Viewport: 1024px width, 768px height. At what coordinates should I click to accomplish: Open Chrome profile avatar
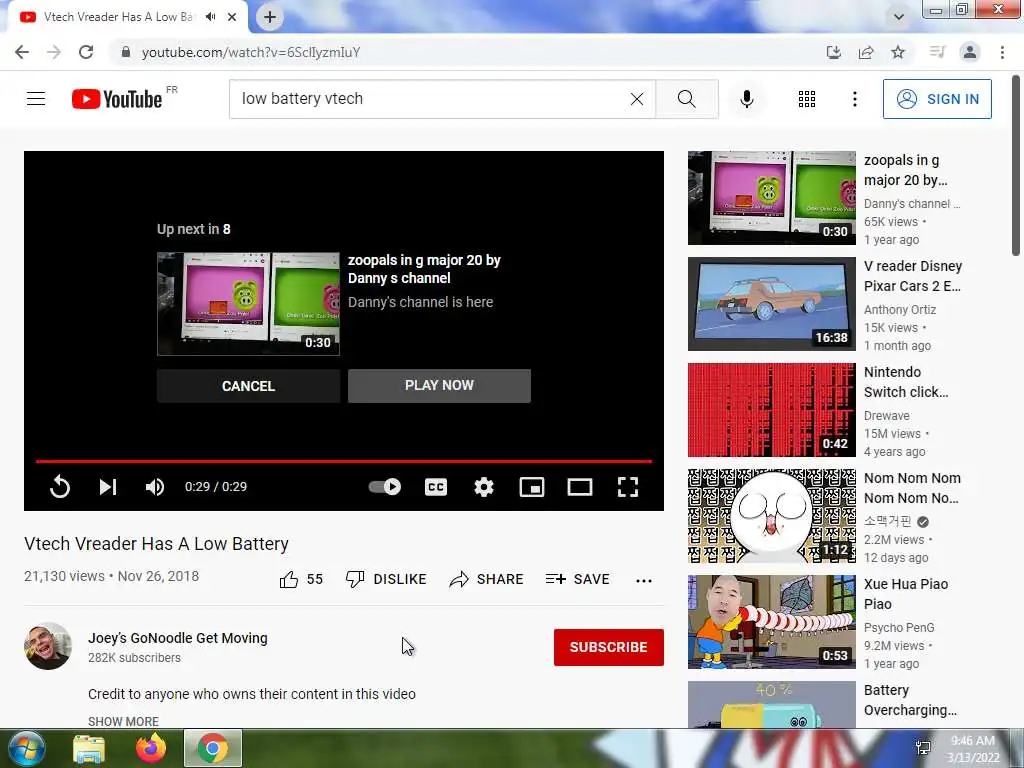coord(970,52)
